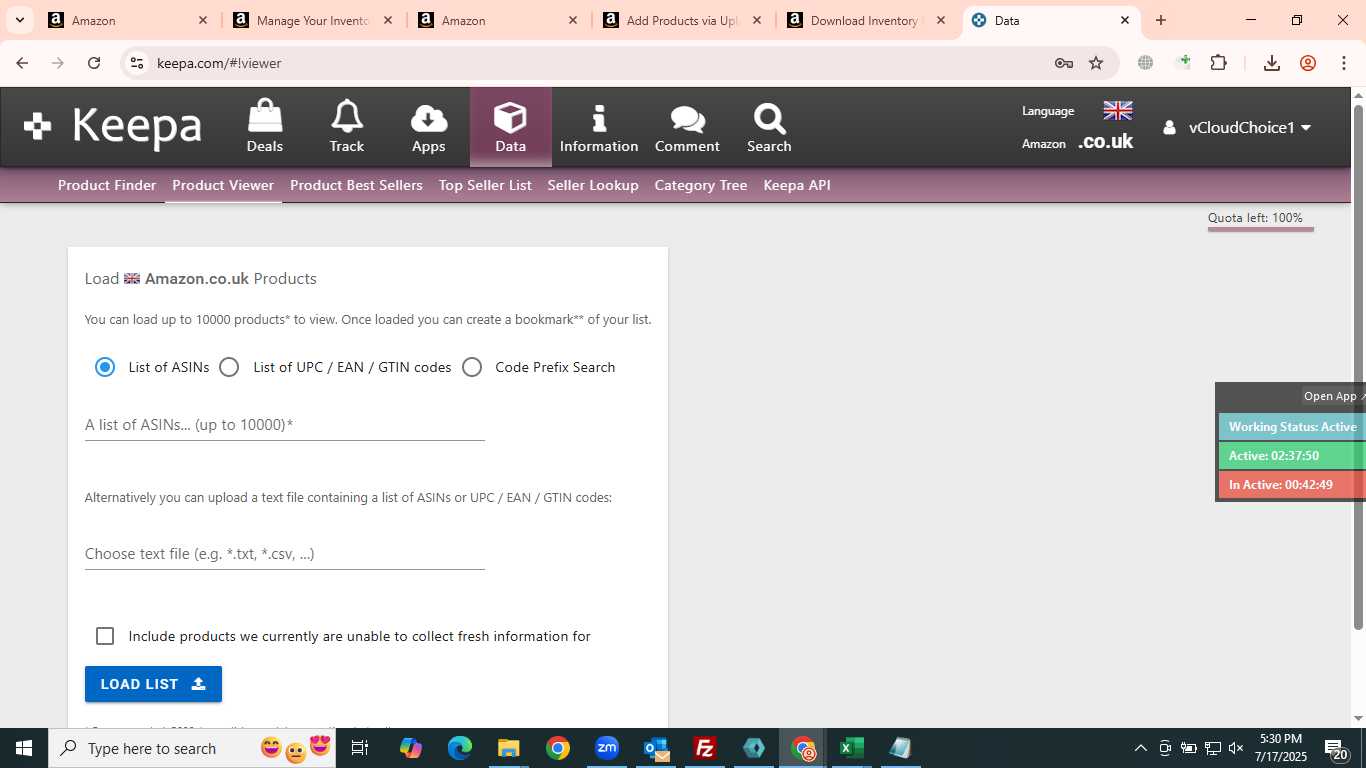Screen dimensions: 1366x768
Task: Click Quota left 100% indicator
Action: (x=1260, y=219)
